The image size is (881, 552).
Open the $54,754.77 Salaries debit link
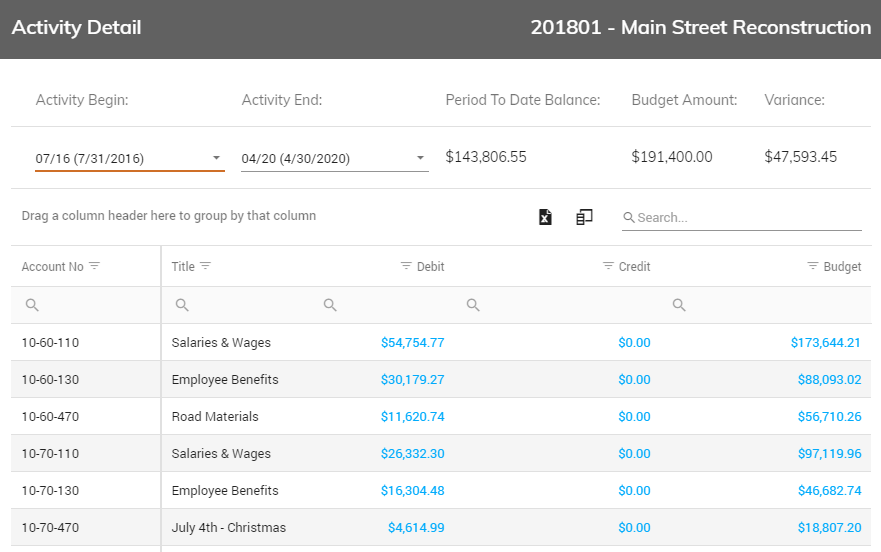coord(412,342)
